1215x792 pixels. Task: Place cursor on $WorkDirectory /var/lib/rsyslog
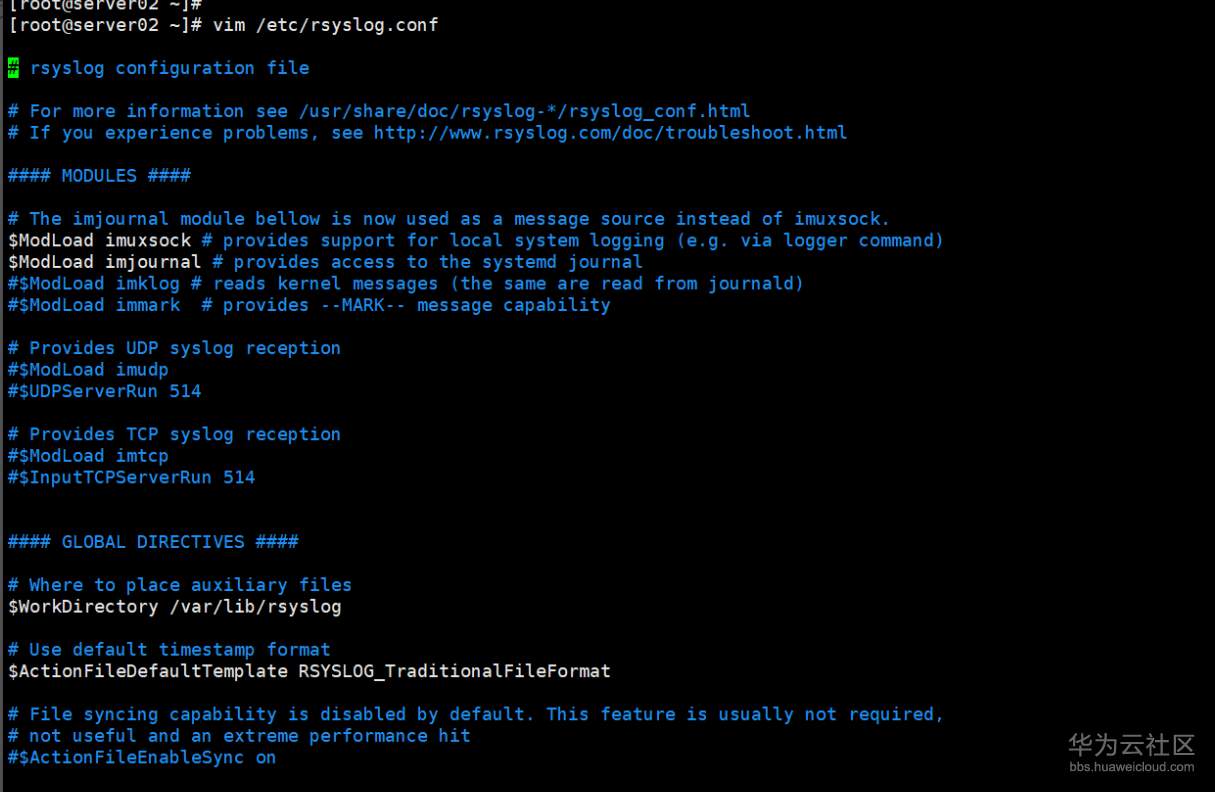click(x=175, y=607)
